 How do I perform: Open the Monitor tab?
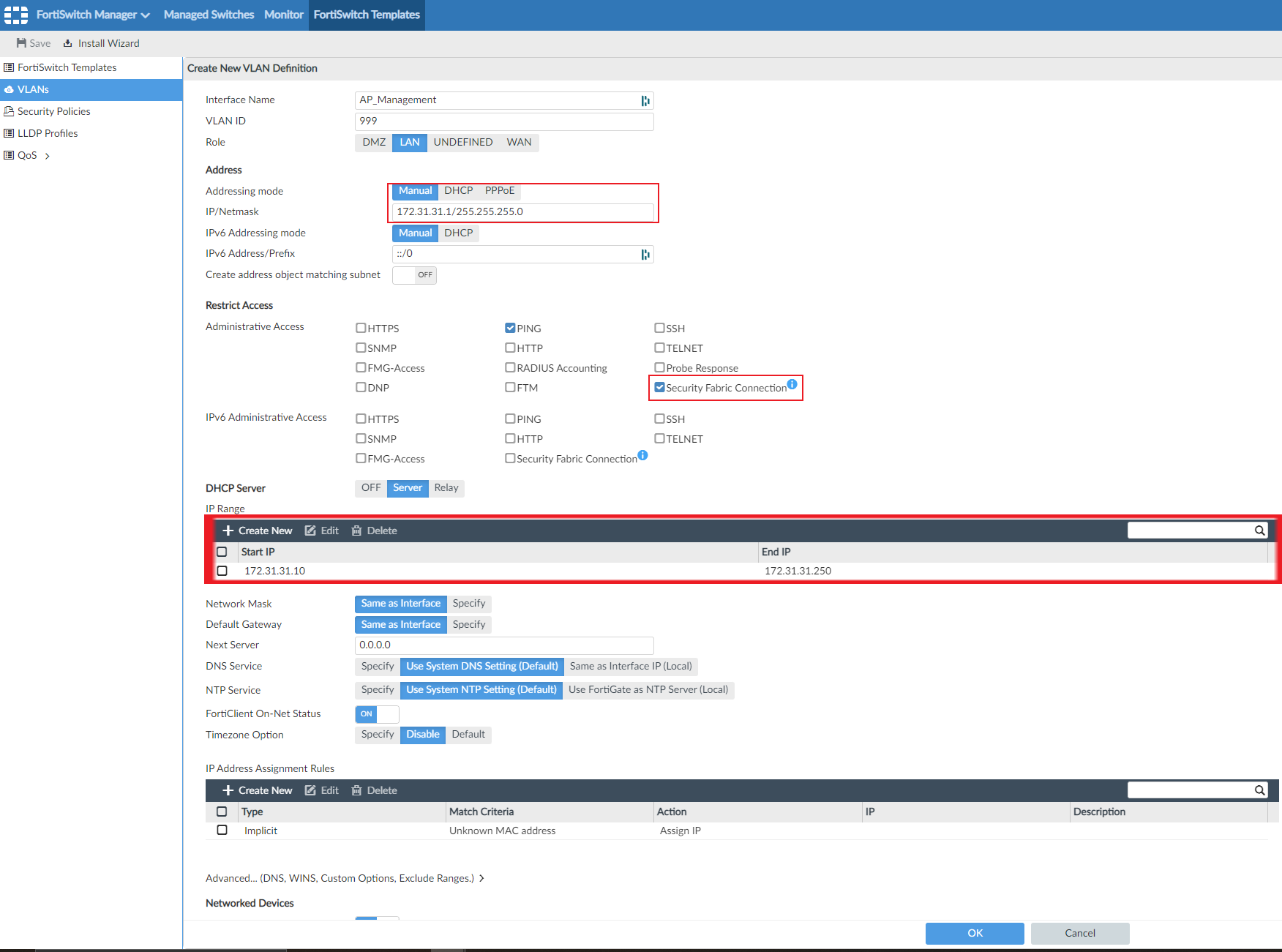point(283,15)
